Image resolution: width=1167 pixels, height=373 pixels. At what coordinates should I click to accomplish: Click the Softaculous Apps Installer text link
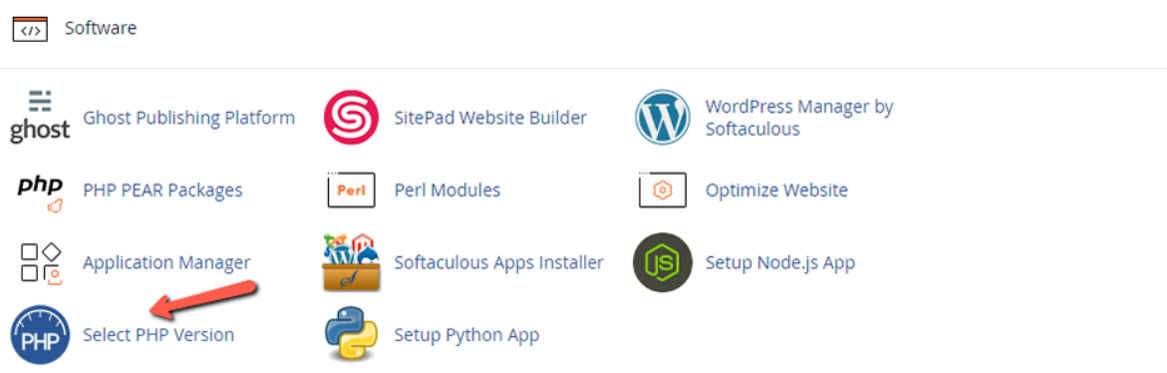coord(499,263)
